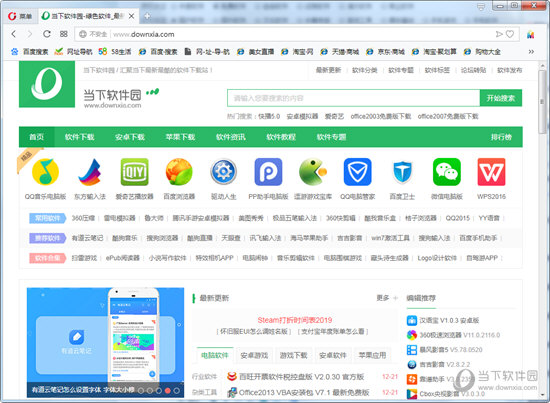Click the browser forward arrow

[x=29, y=34]
